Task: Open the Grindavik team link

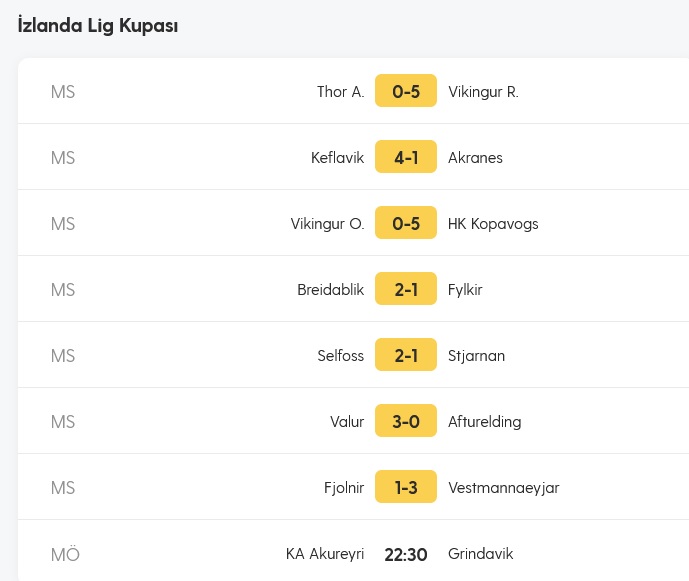Action: 480,554
